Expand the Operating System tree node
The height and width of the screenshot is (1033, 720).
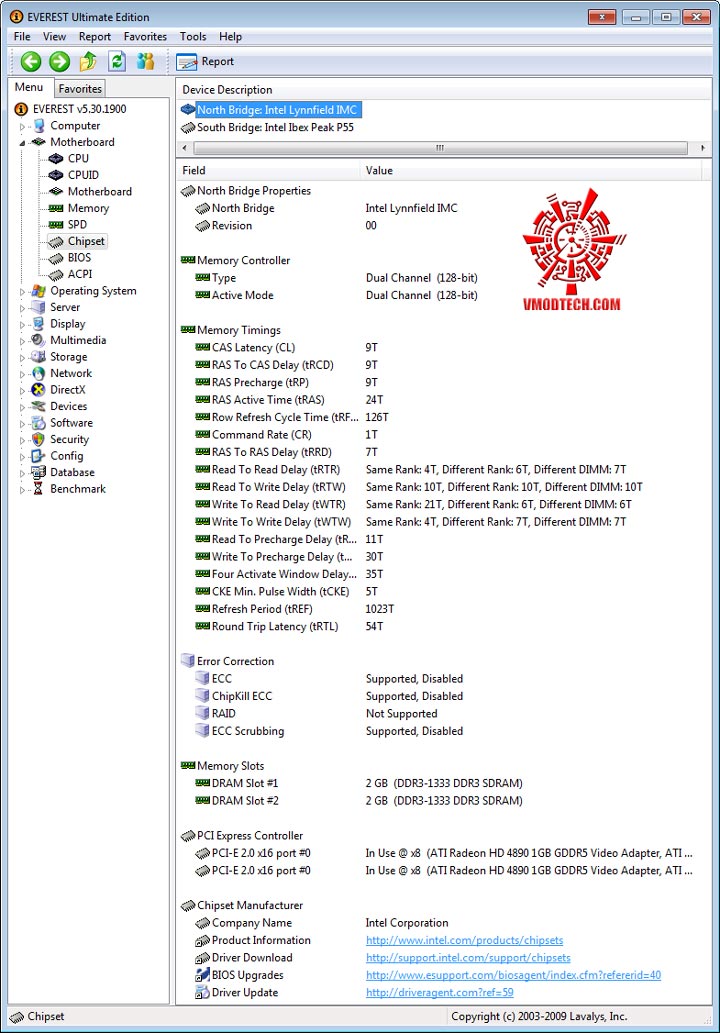pos(22,292)
